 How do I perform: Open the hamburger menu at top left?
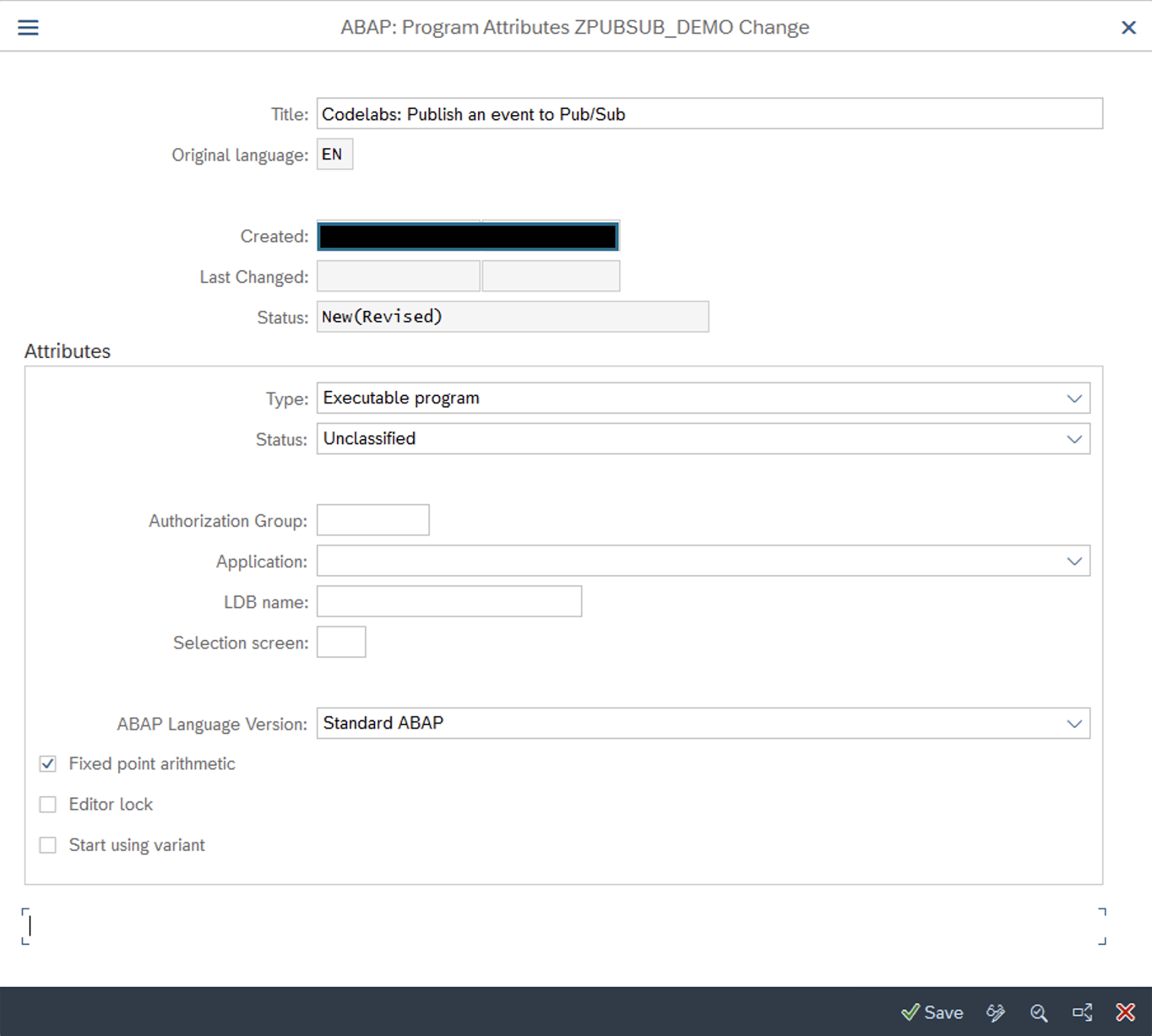[x=28, y=27]
